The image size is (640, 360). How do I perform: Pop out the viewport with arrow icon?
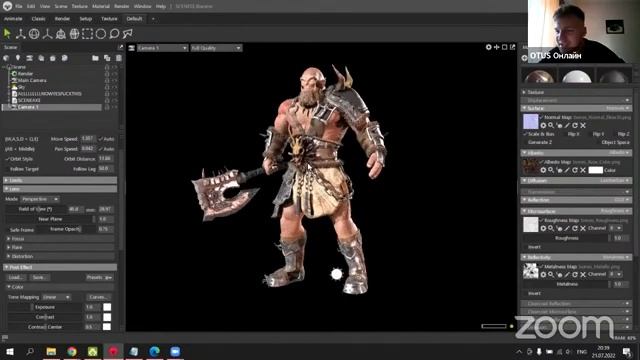(x=512, y=47)
